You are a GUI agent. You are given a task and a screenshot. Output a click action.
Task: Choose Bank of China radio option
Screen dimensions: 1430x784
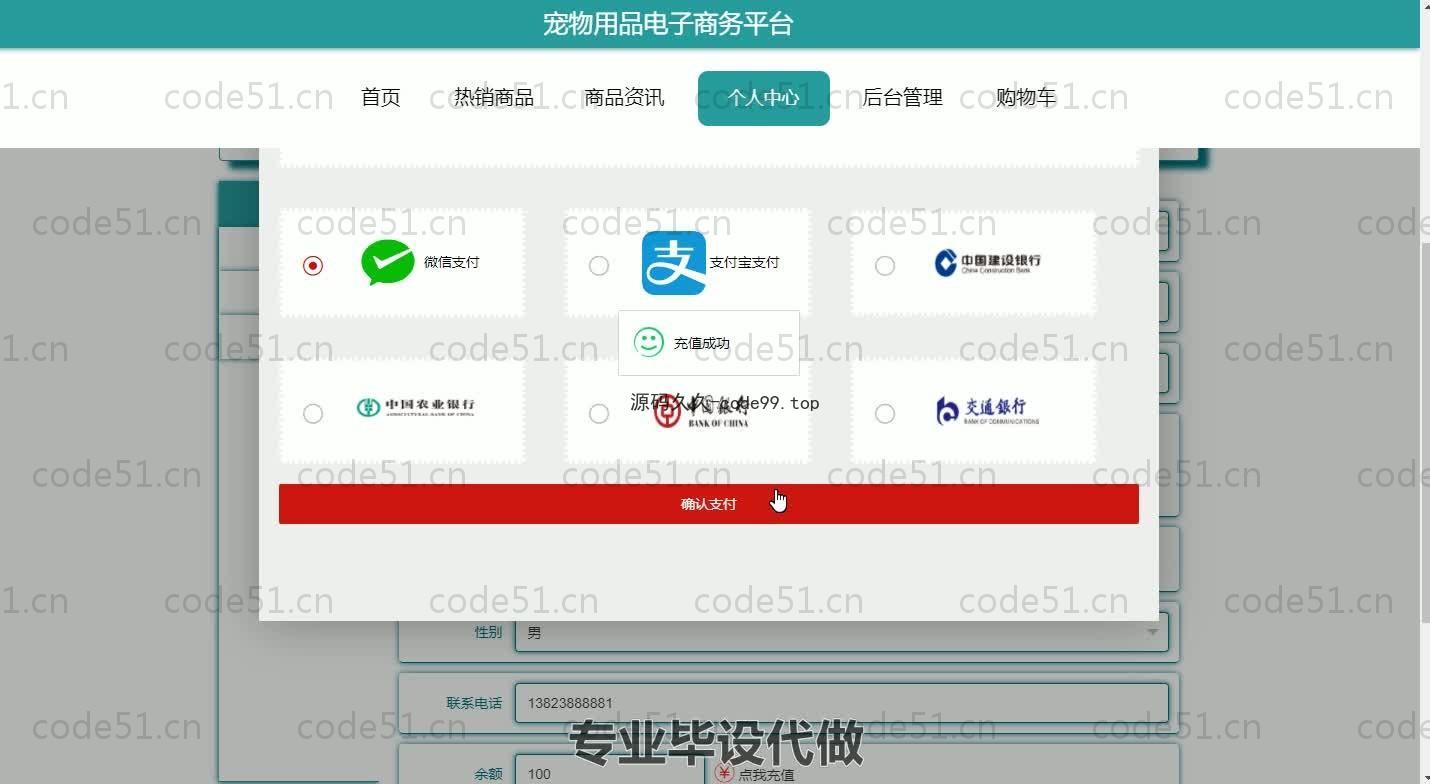[599, 413]
